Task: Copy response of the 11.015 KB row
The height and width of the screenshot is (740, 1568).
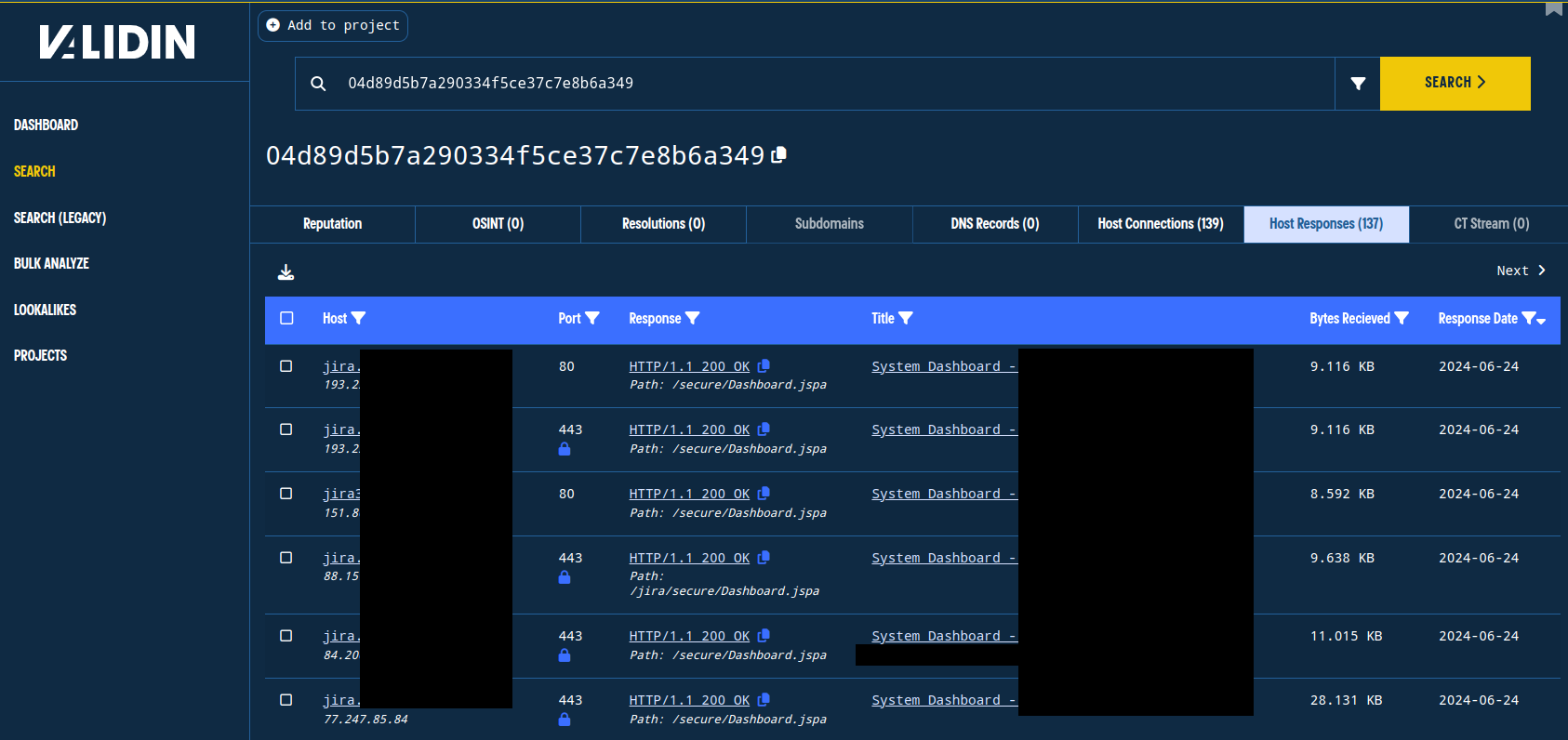Action: pyautogui.click(x=764, y=636)
